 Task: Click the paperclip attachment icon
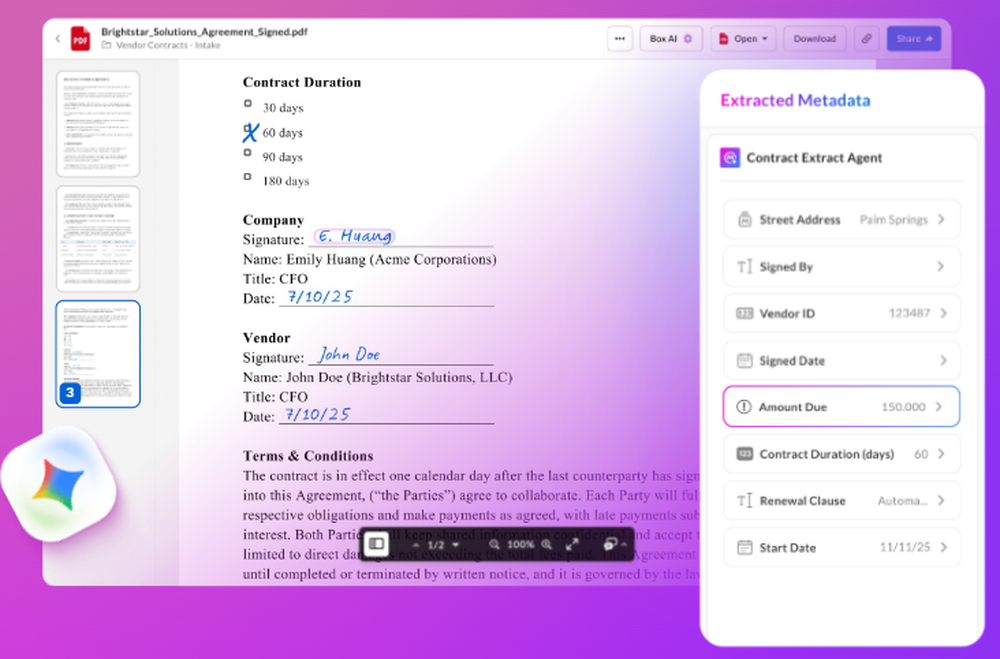click(866, 38)
